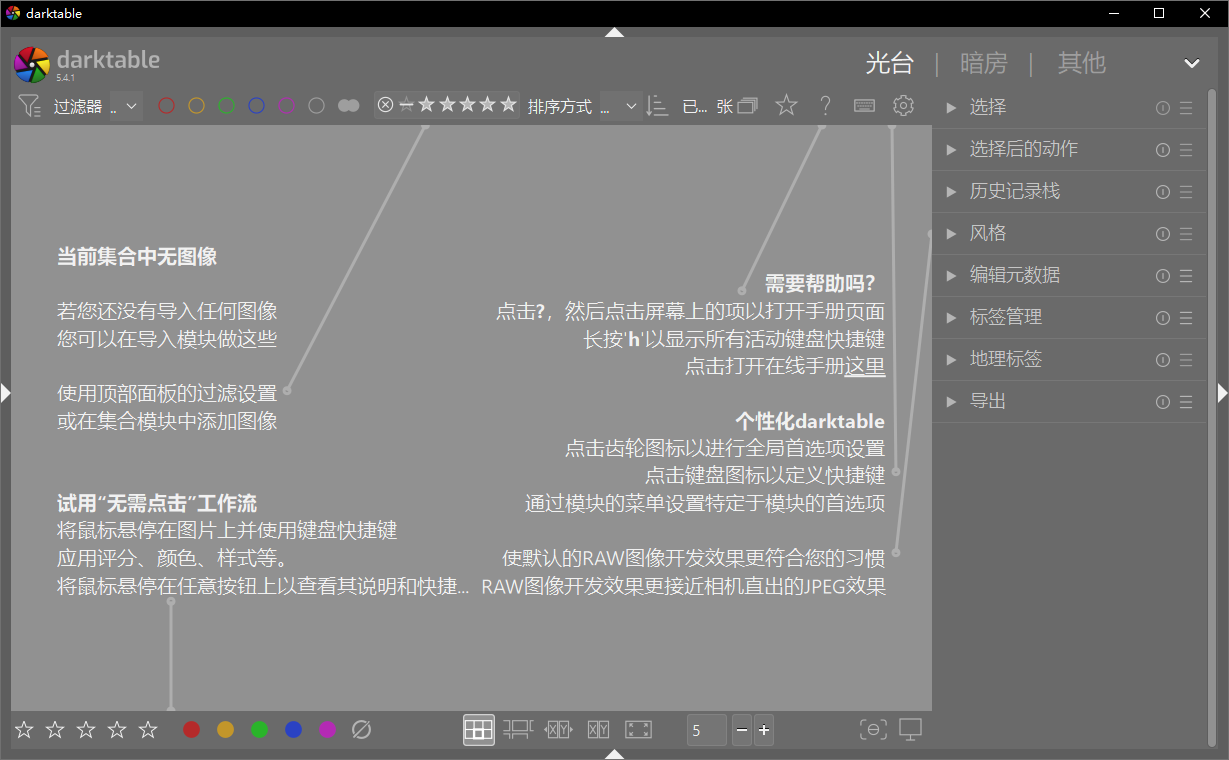This screenshot has width=1229, height=760.
Task: Select the yellow color label swatch
Action: coord(225,729)
